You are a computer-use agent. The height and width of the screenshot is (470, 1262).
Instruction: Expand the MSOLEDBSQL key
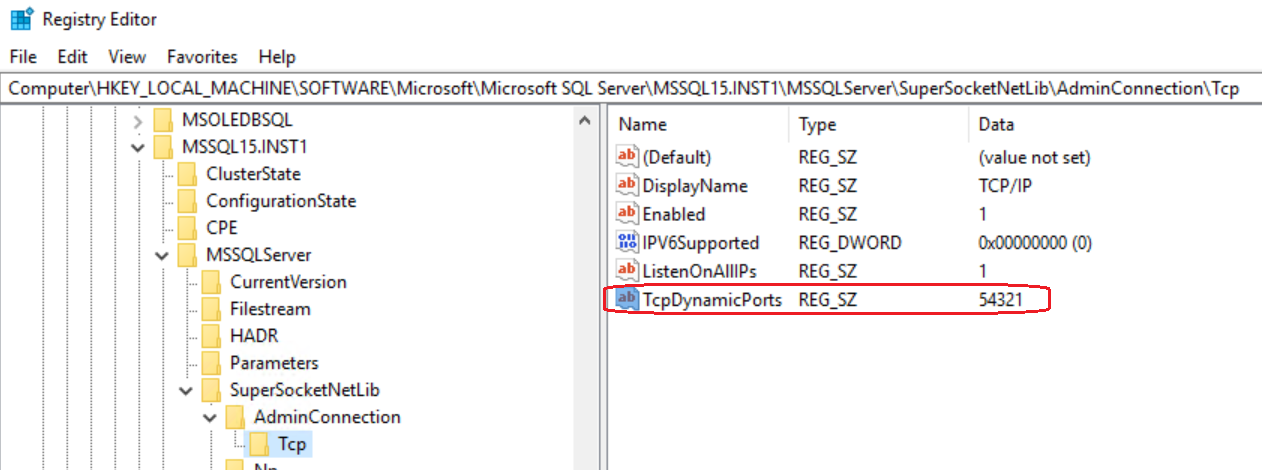pos(138,120)
